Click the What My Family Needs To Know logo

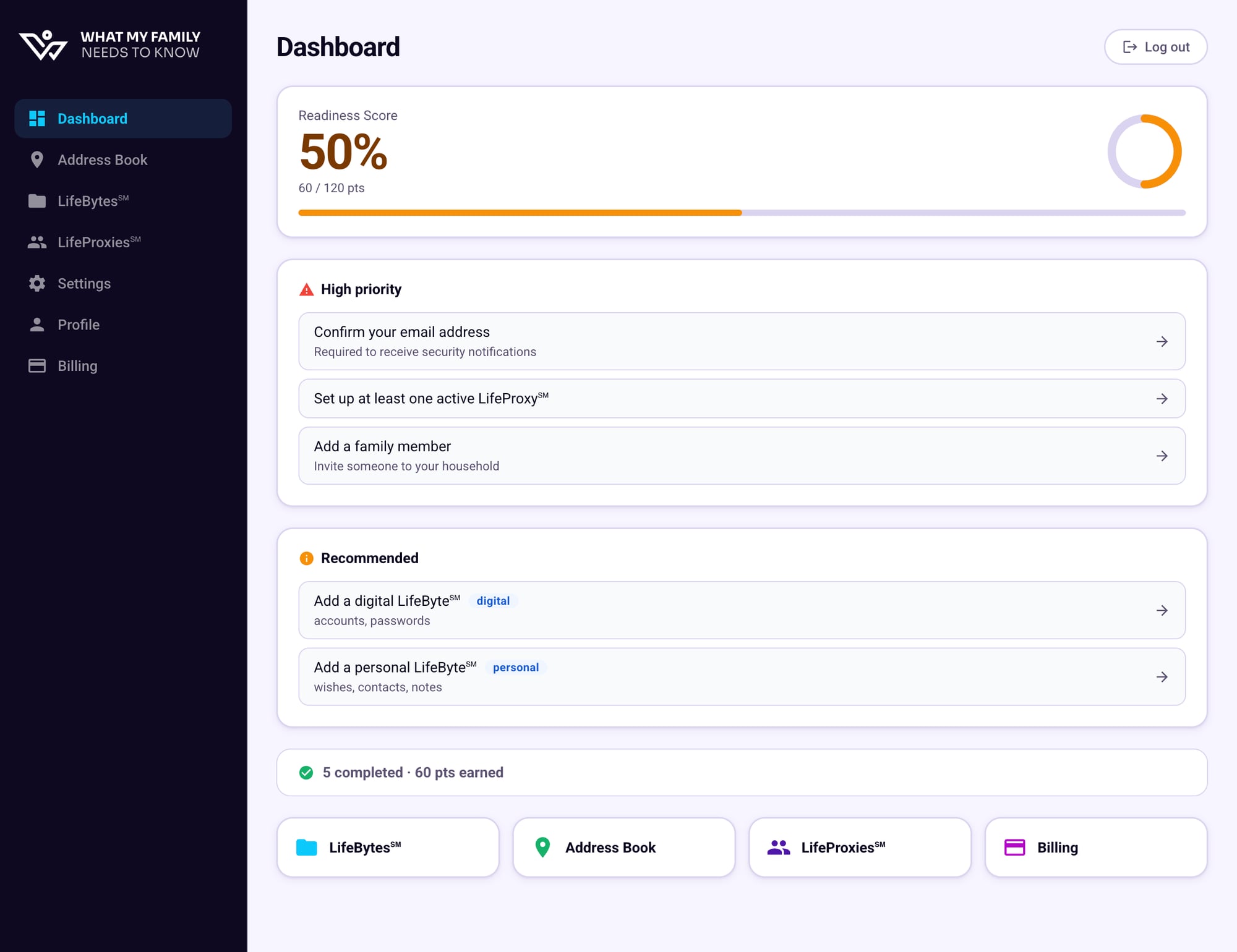click(108, 45)
